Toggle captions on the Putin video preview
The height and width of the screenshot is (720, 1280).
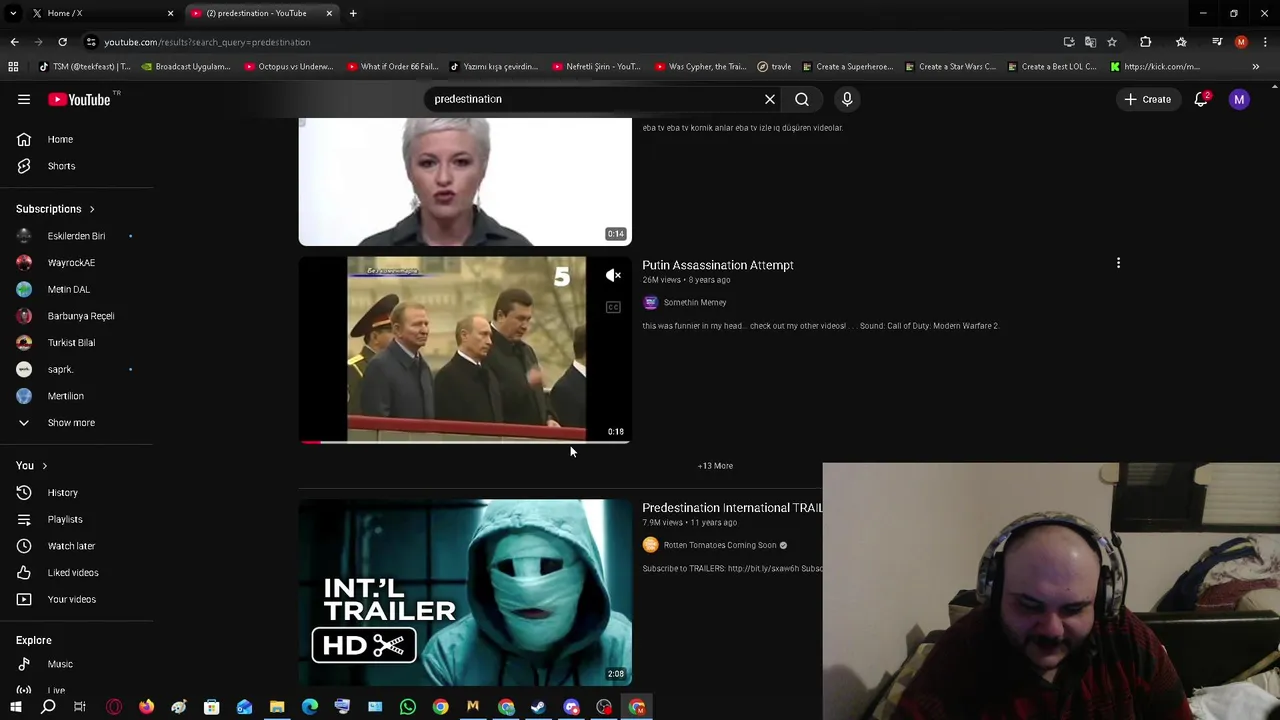[613, 307]
